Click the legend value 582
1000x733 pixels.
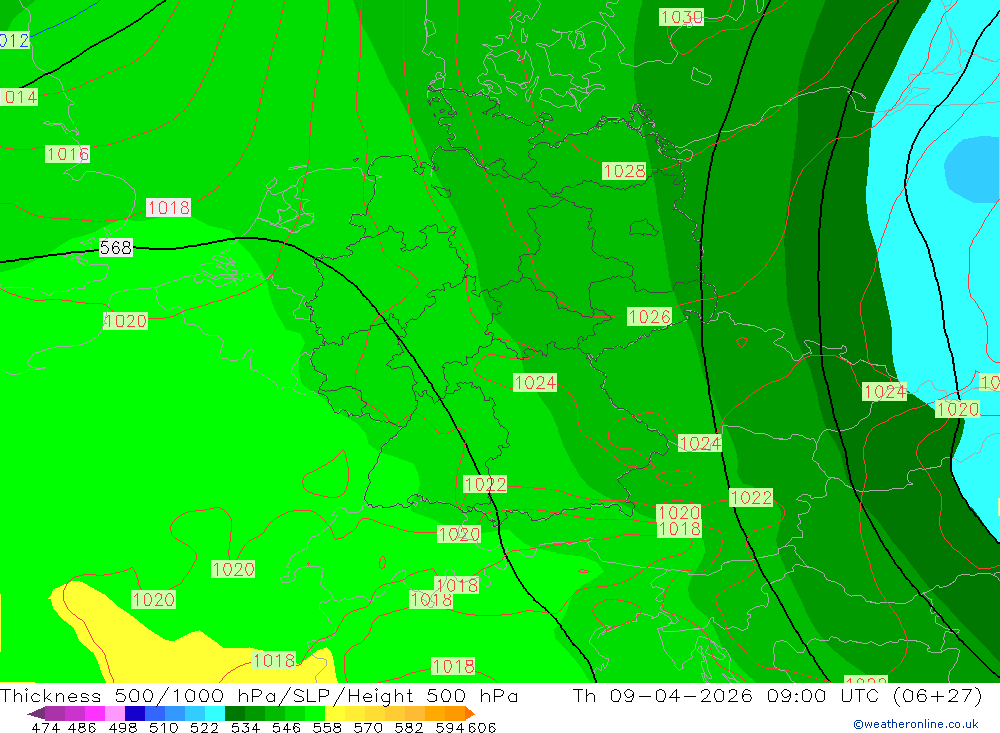pos(408,727)
